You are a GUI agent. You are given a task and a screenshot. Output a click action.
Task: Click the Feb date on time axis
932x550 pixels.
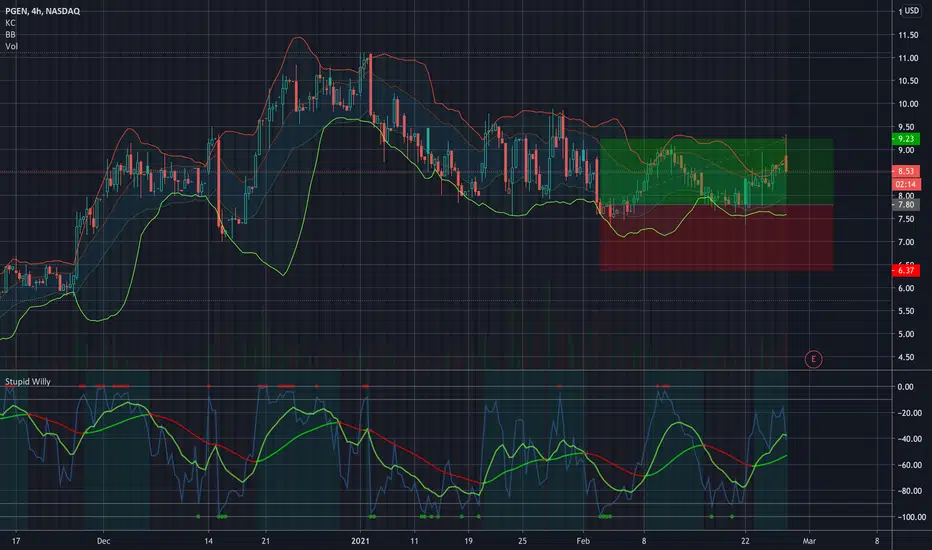tap(583, 541)
